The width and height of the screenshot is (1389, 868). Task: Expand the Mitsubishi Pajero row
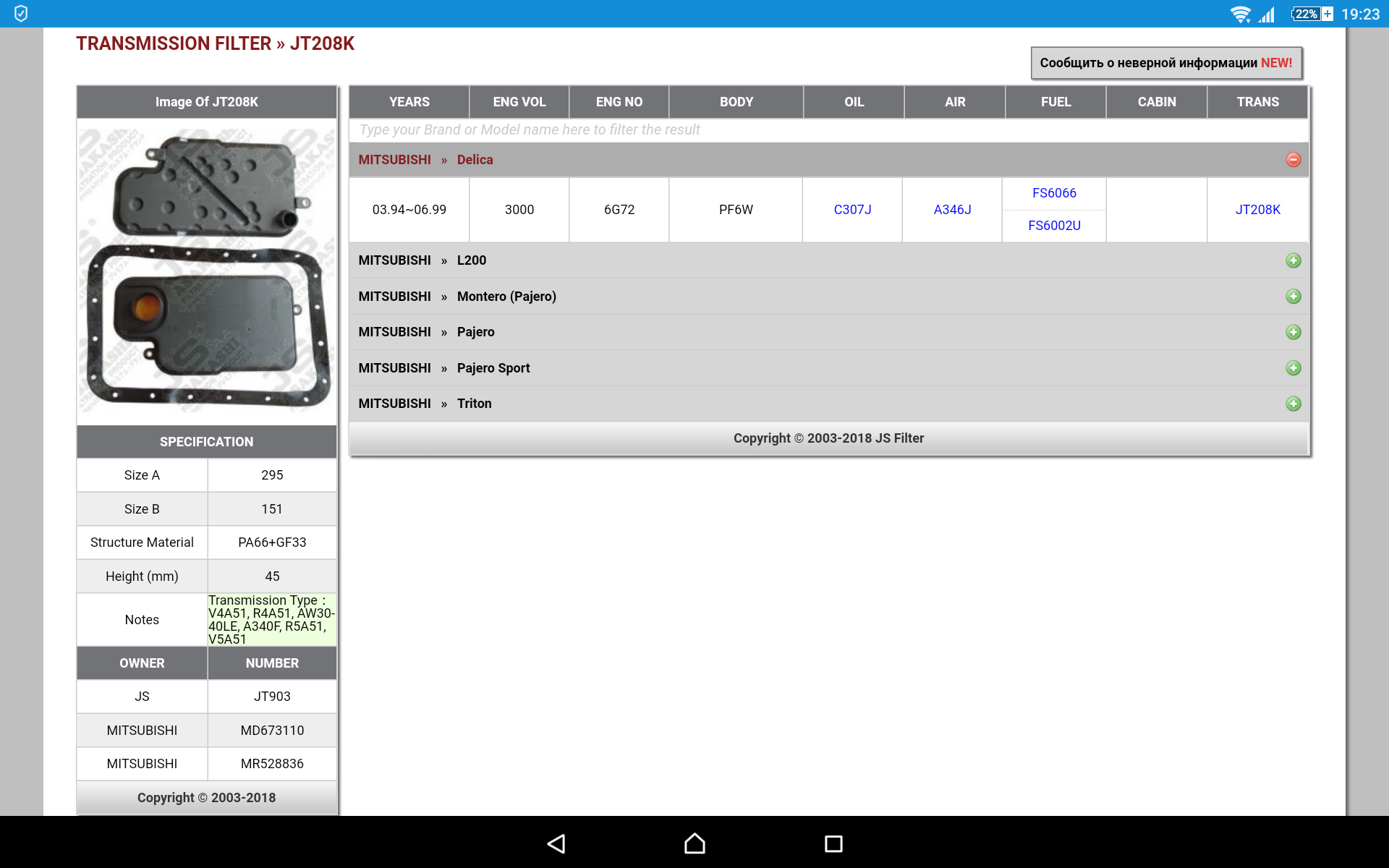click(1293, 332)
